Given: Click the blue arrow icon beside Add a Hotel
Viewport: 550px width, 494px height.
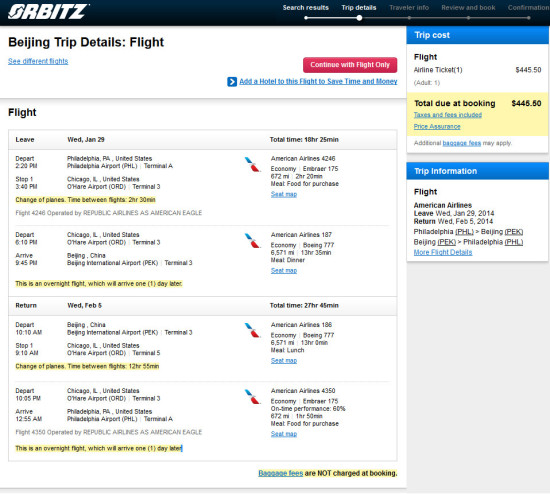Looking at the screenshot, I should [232, 82].
